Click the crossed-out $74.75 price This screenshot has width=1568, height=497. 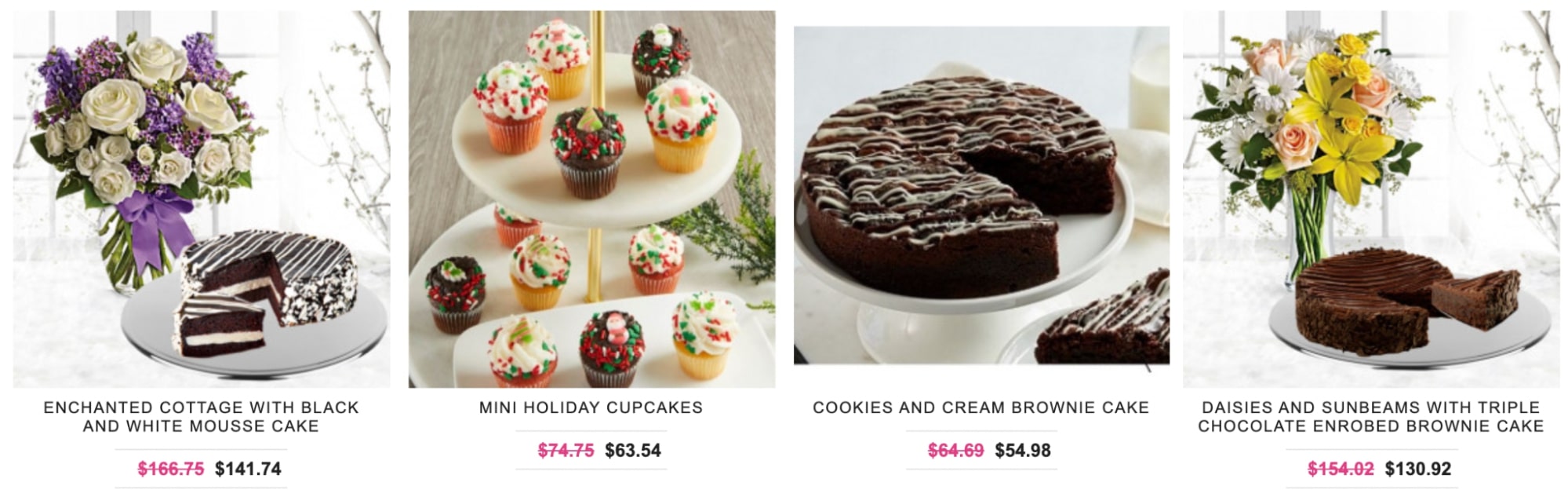click(566, 451)
